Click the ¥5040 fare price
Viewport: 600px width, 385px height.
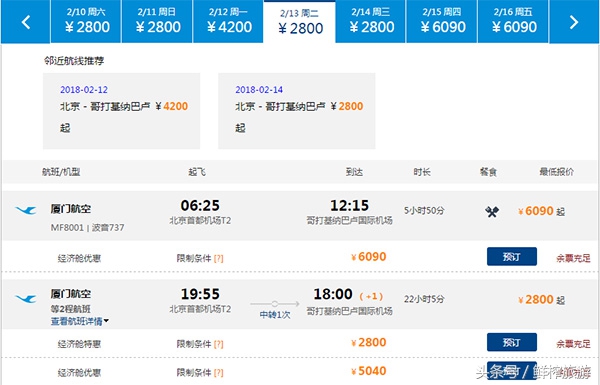[369, 371]
